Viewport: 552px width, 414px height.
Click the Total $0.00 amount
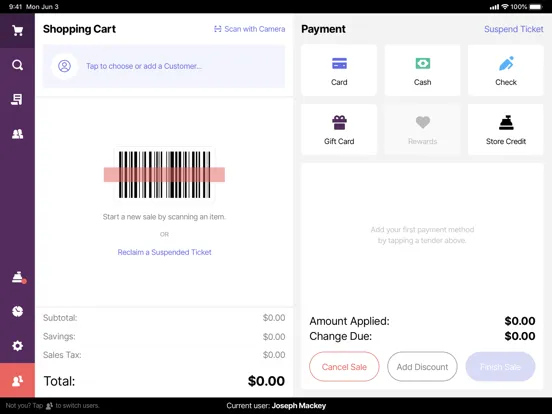[266, 381]
